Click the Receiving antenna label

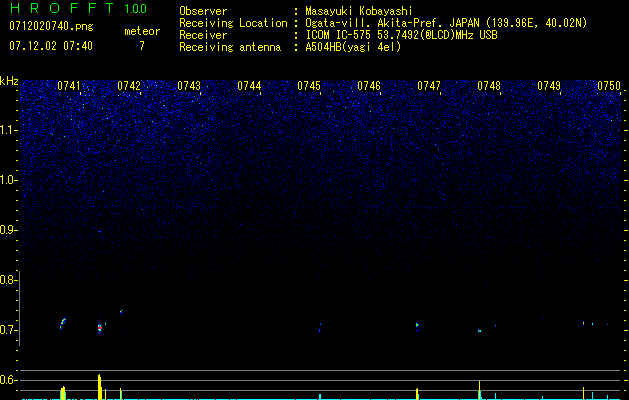(230, 47)
